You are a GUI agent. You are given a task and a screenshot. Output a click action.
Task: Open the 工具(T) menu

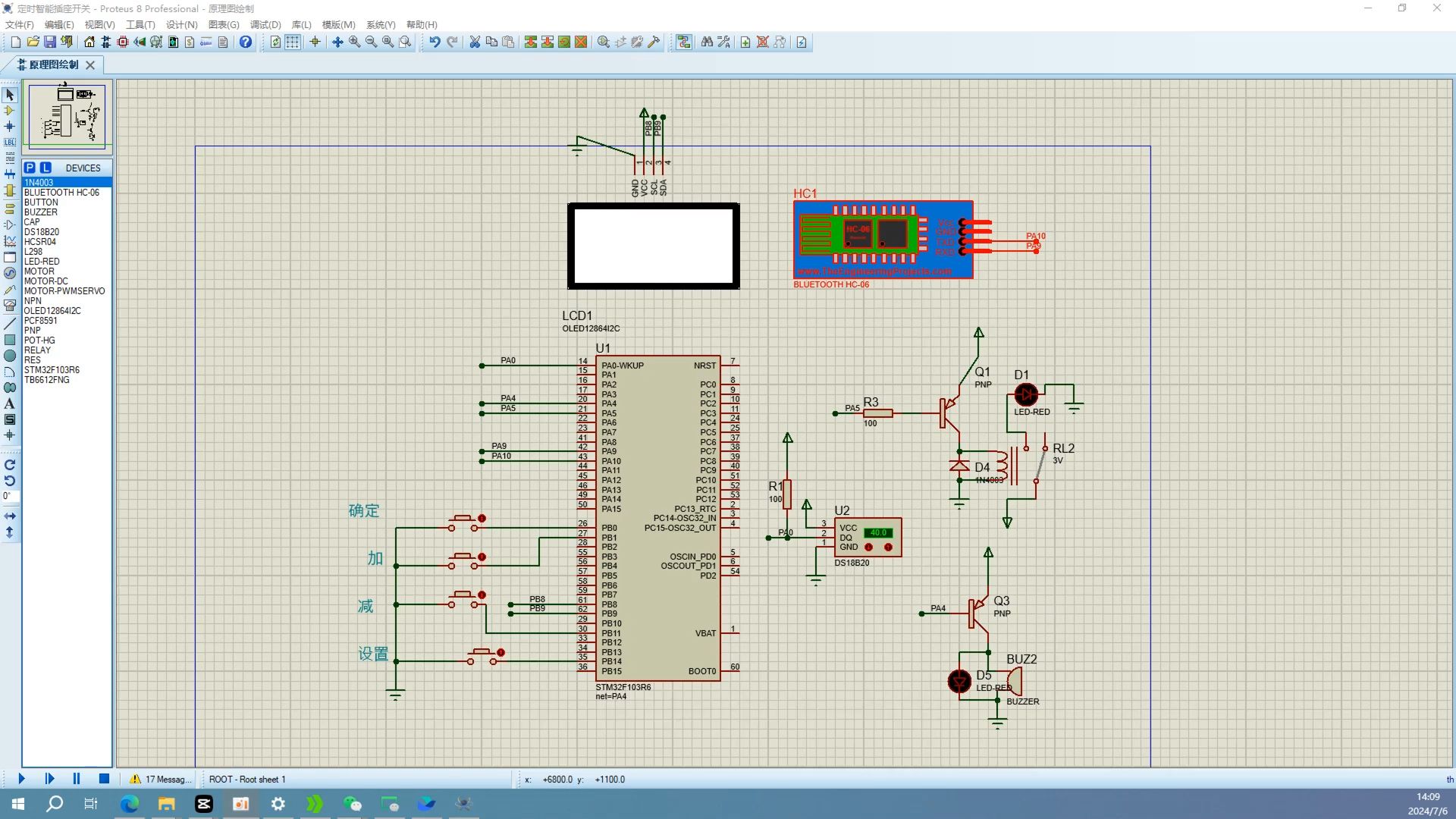(140, 25)
